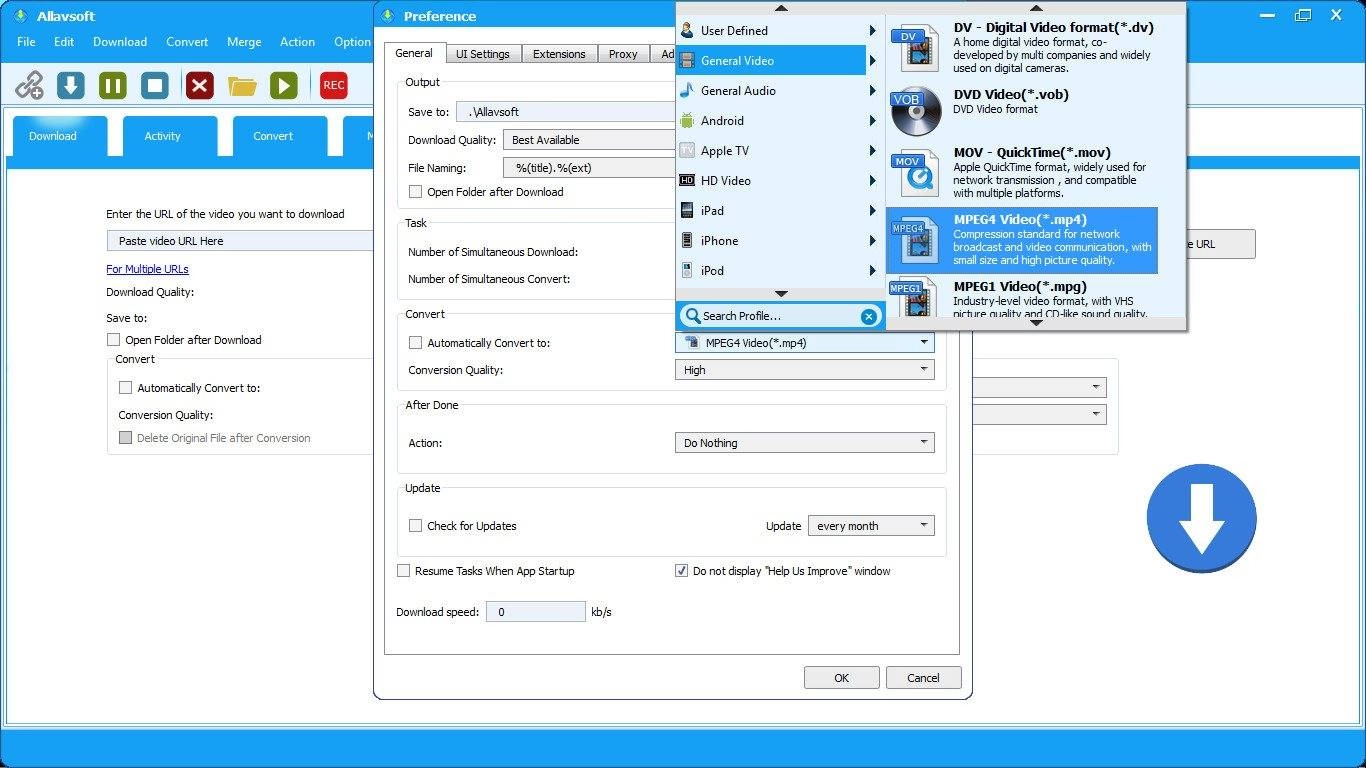Toggle Open Folder after Download in main window
Screen dimensions: 1366x768
tap(114, 340)
